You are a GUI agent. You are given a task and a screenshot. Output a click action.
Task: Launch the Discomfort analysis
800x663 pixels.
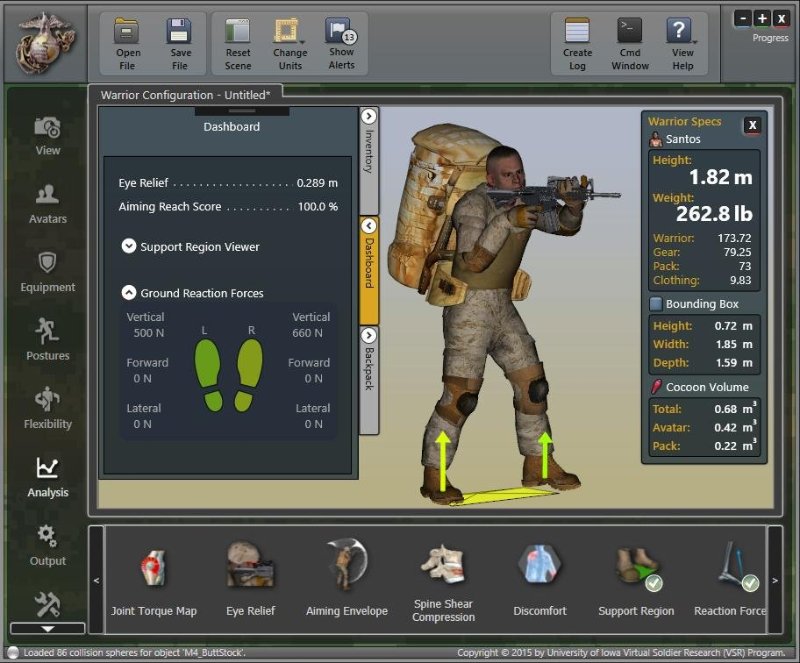coord(538,580)
